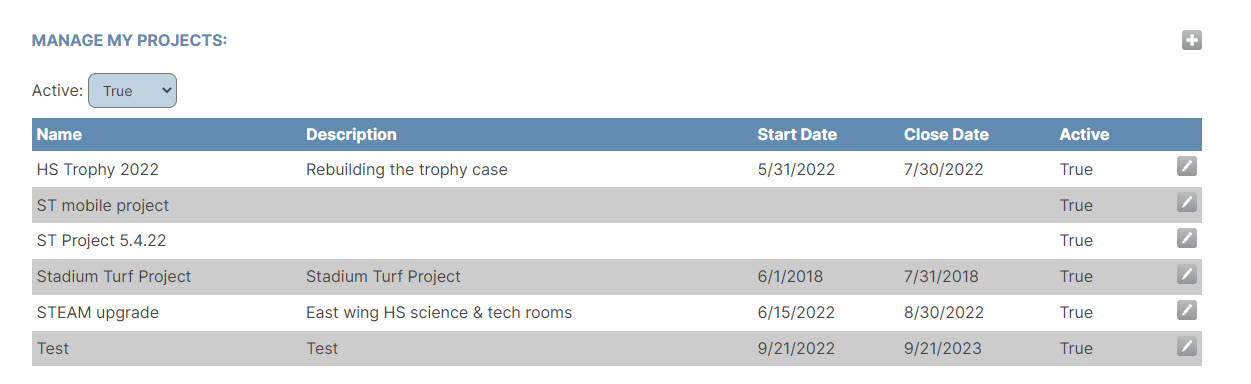Click the Close Date column header

[946, 134]
